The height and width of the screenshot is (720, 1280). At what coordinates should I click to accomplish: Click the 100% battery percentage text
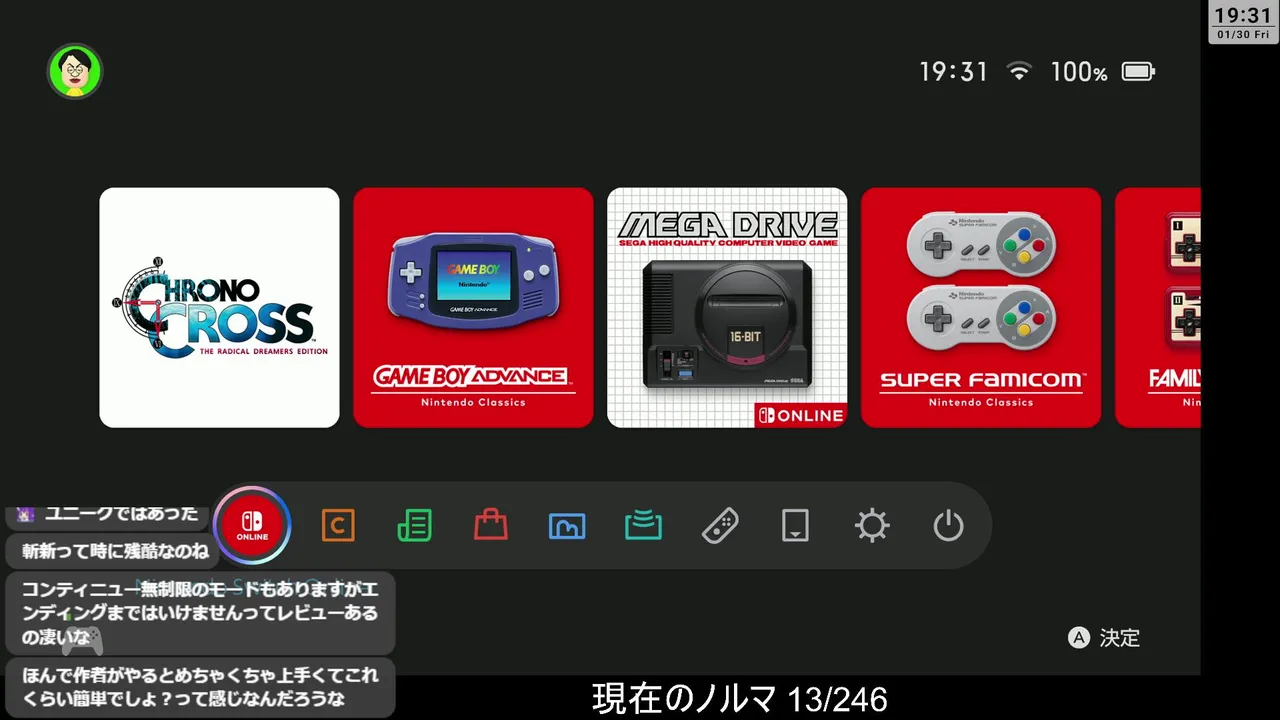tap(1079, 72)
